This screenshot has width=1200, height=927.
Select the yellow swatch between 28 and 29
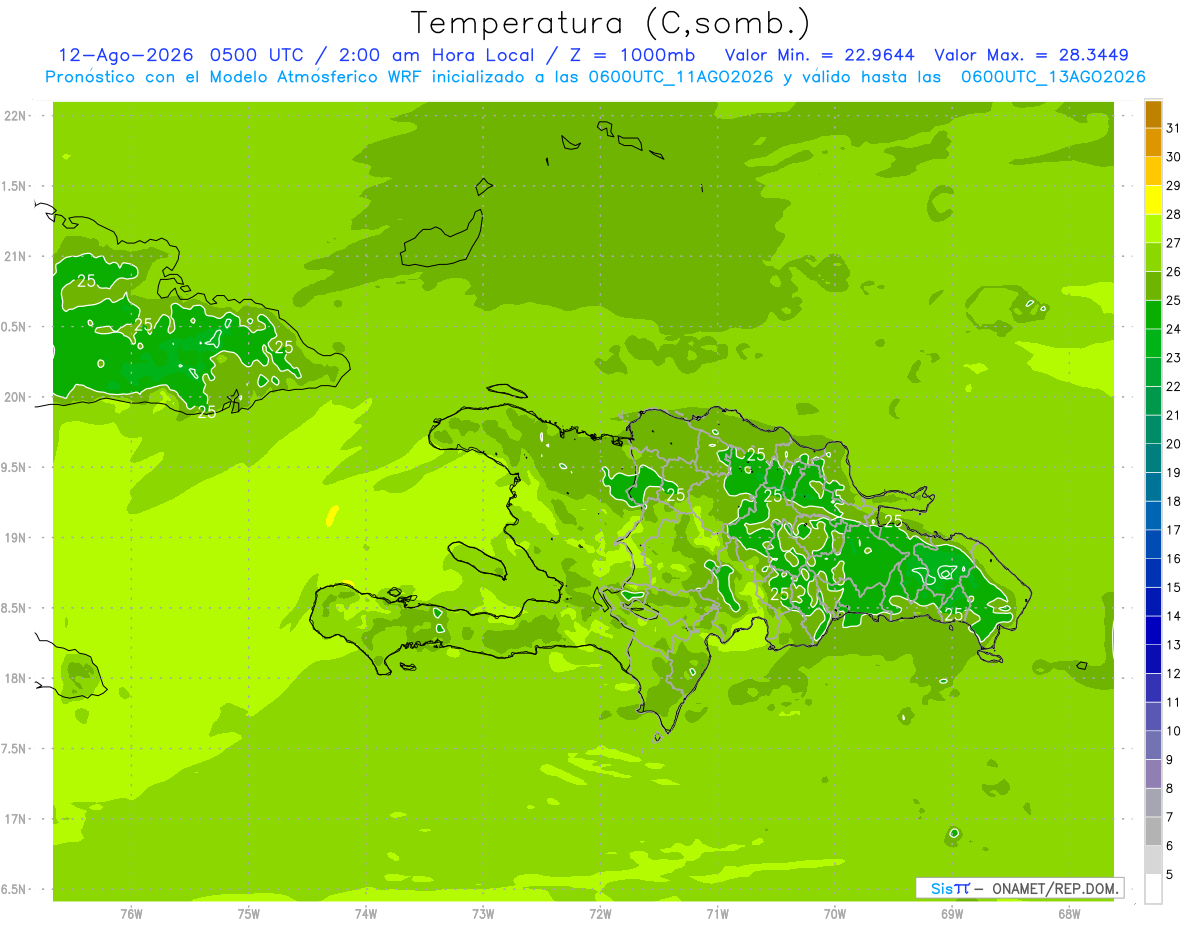[x=1153, y=200]
